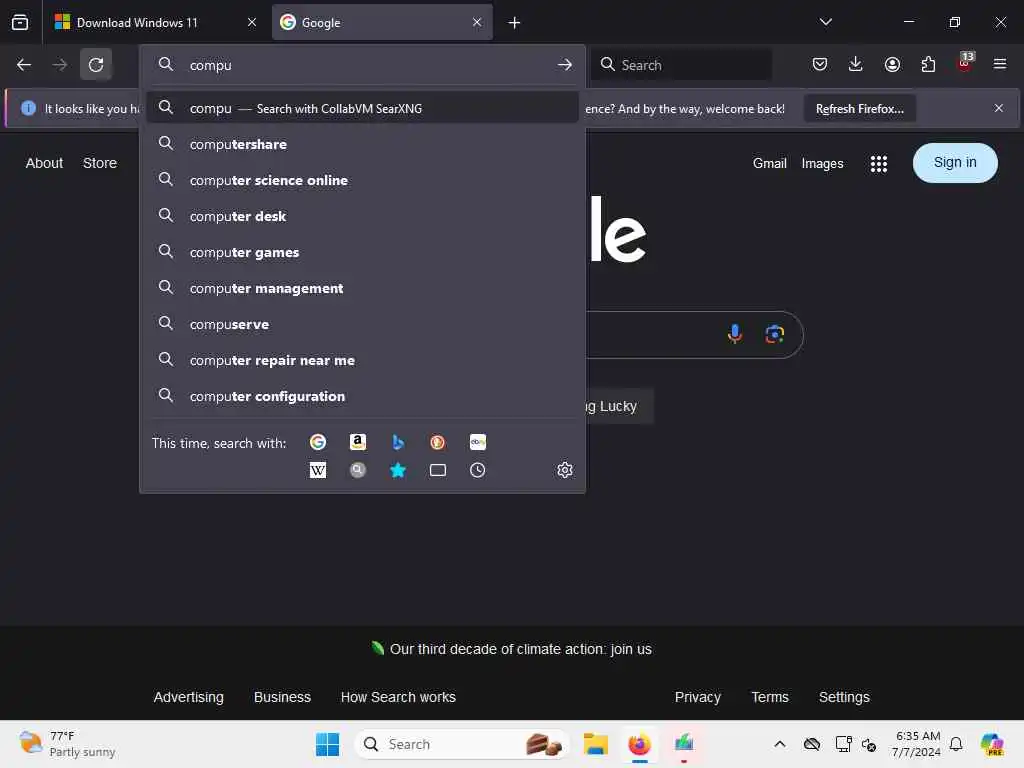This screenshot has width=1024, height=768.
Task: Choose suggestion computer desk
Action: point(362,216)
